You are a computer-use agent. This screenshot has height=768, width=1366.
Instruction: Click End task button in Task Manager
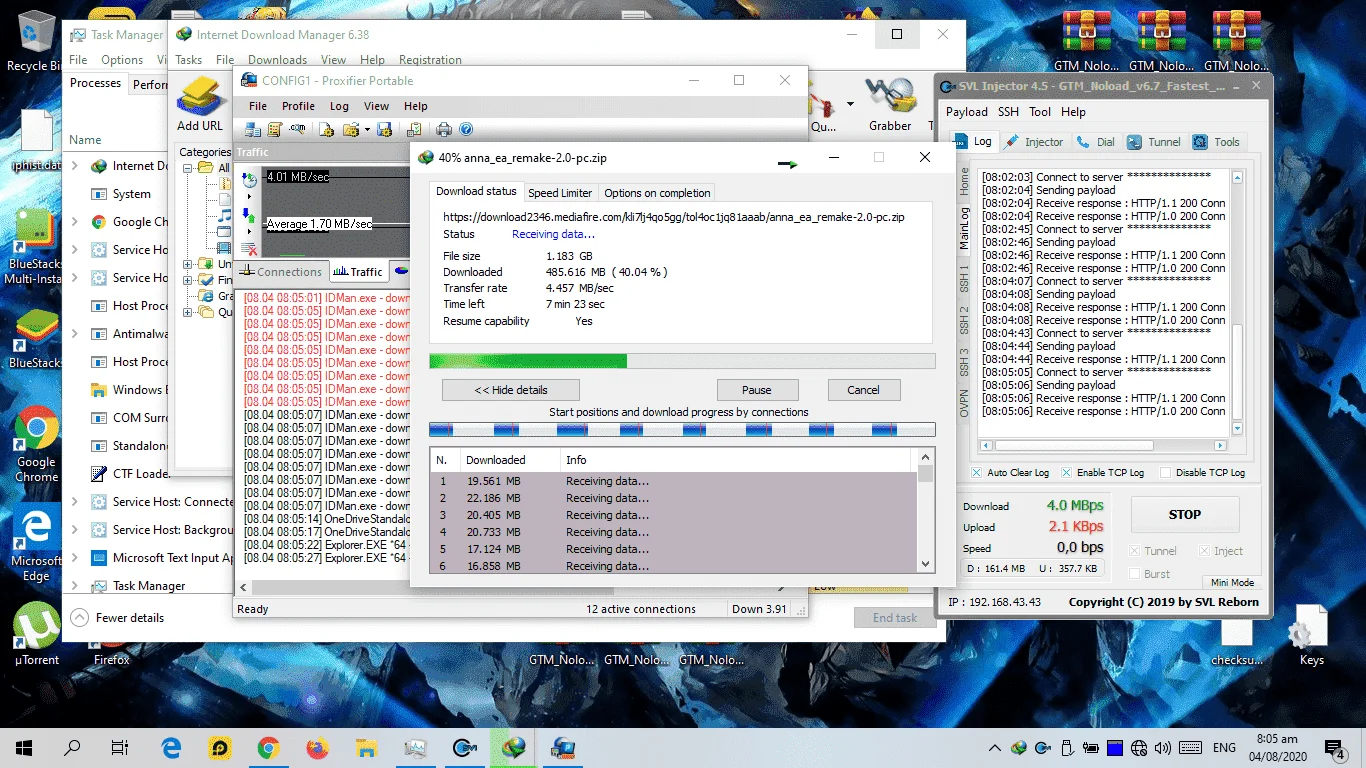894,618
